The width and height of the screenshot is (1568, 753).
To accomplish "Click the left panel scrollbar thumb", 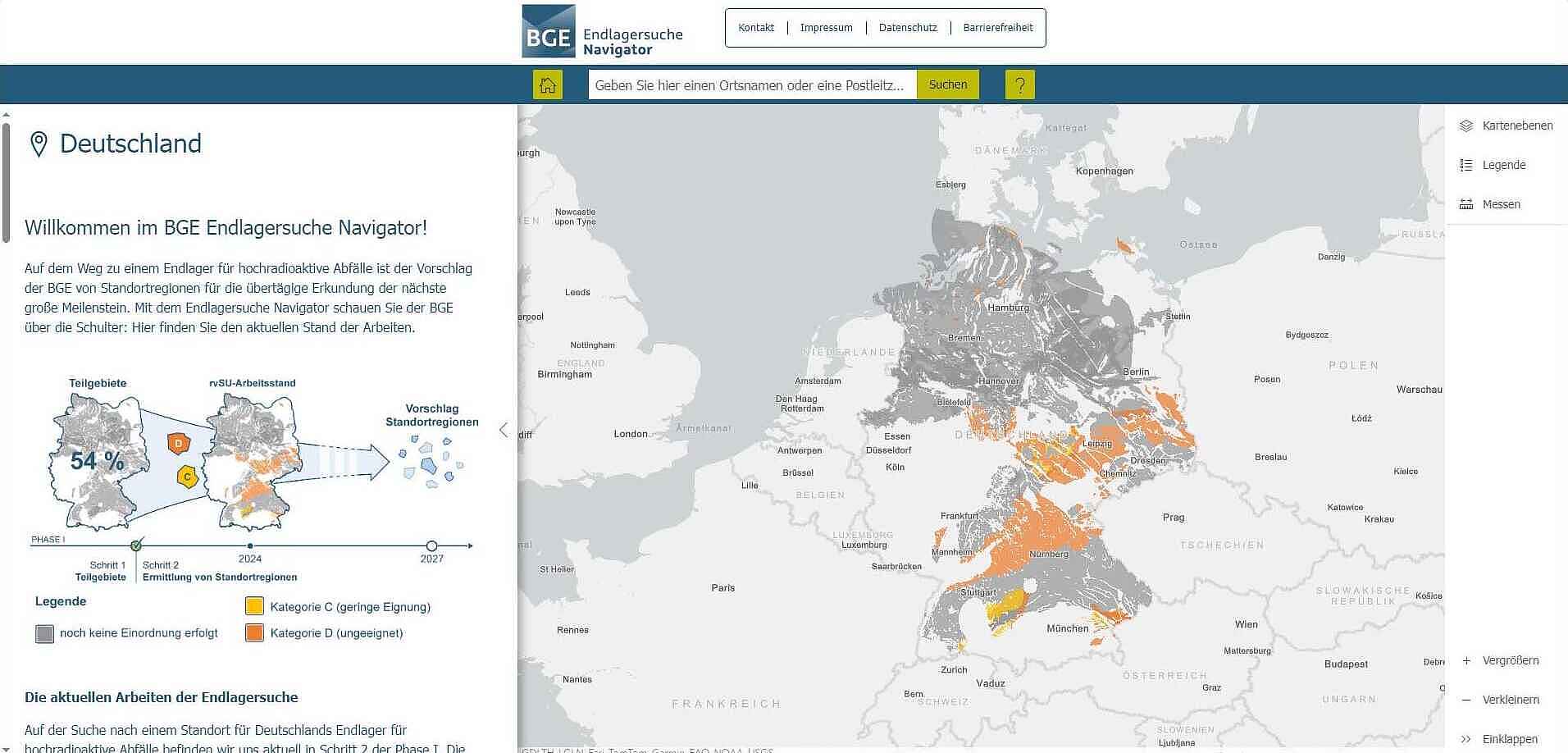I will (6, 182).
